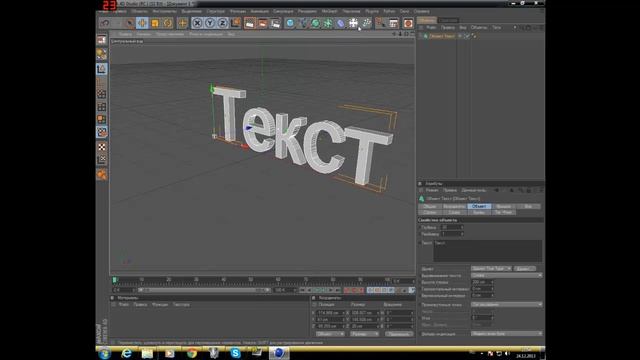Open the first tab in attributes tab row

(430, 207)
